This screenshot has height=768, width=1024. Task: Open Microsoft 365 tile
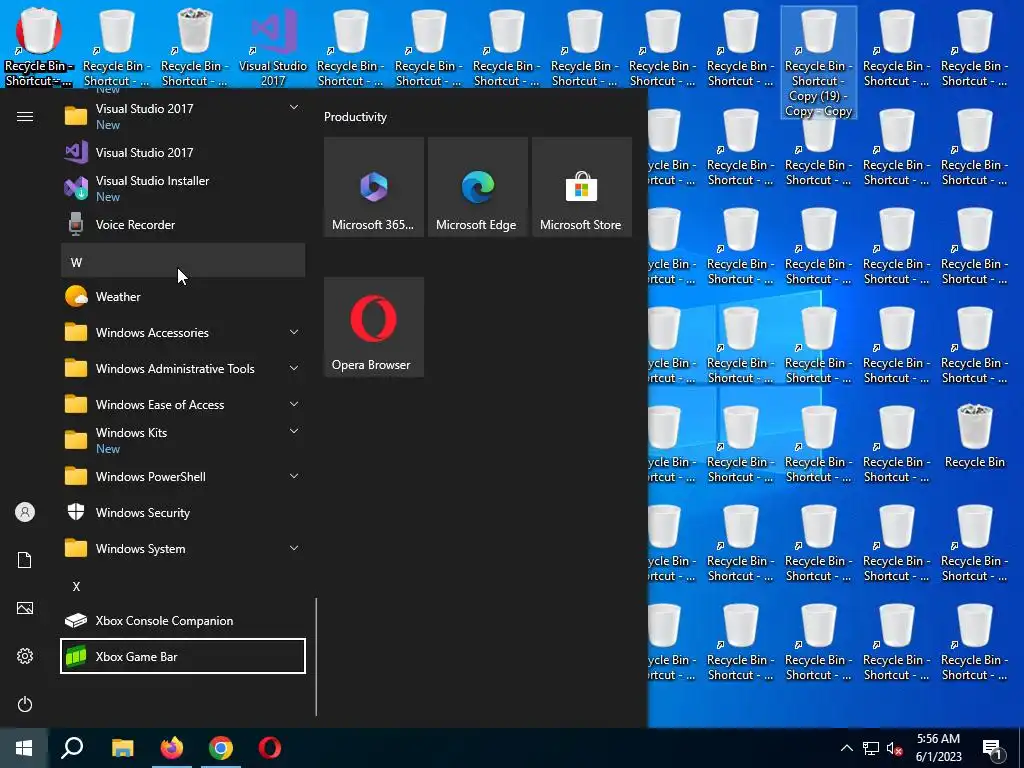pos(374,187)
